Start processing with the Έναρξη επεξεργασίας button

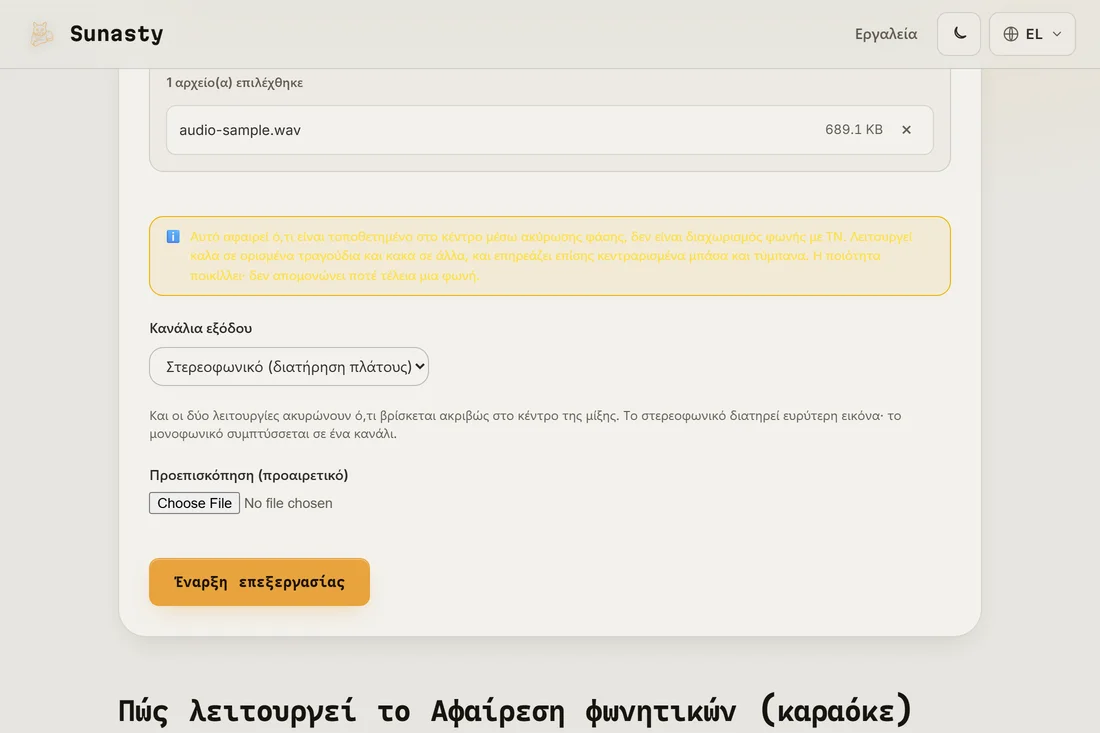[x=260, y=581]
